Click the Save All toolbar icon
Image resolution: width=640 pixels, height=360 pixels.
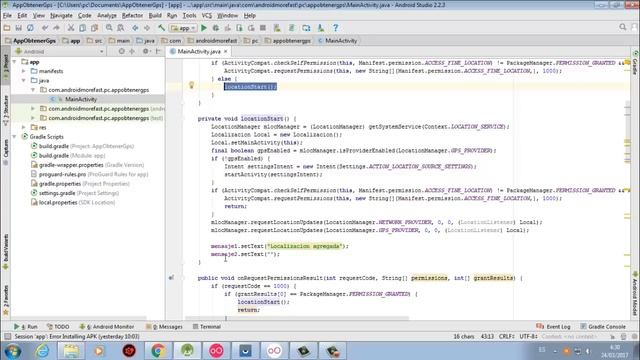[x=18, y=28]
